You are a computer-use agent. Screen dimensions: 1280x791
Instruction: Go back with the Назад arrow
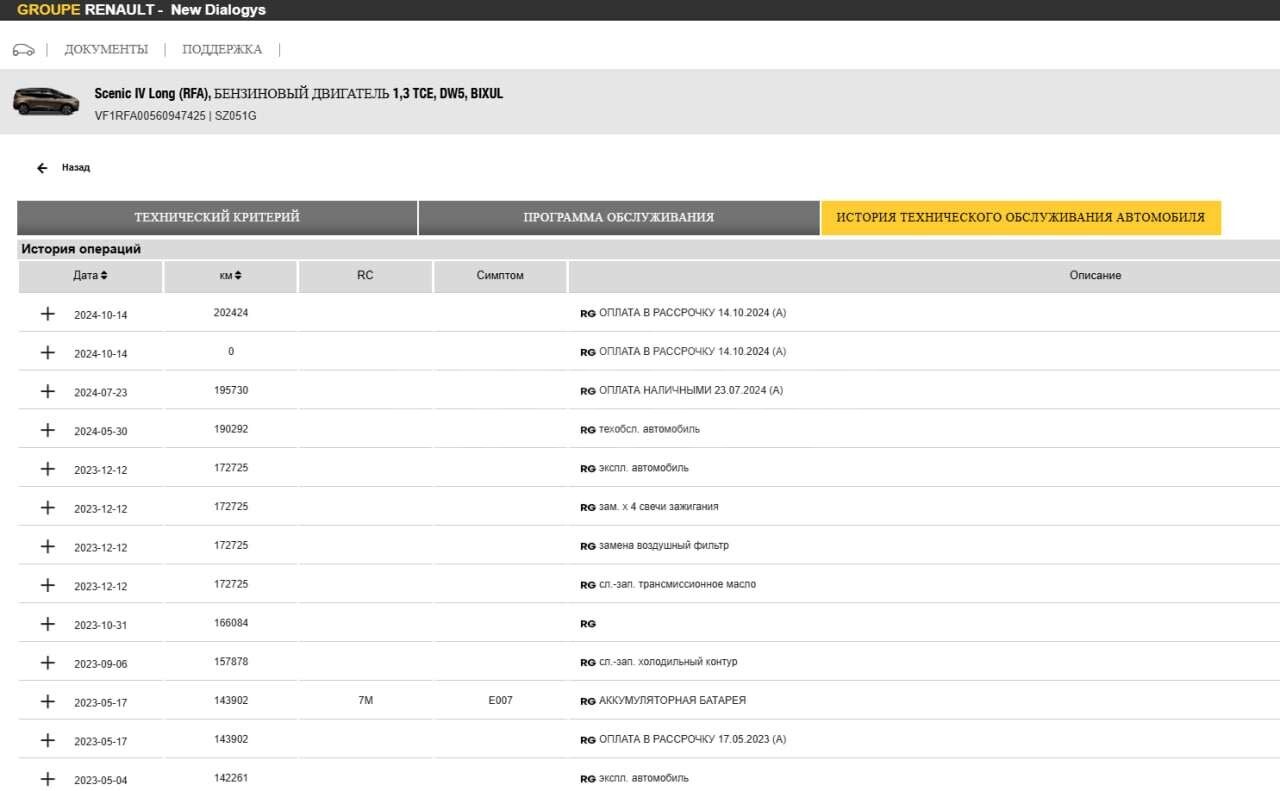tap(42, 168)
